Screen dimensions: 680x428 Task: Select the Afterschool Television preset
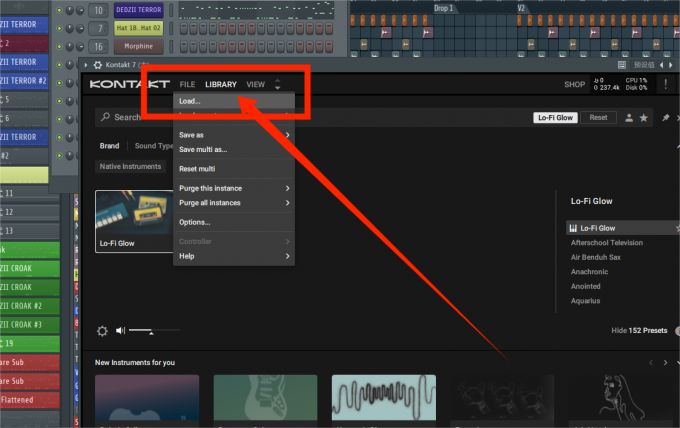click(607, 242)
